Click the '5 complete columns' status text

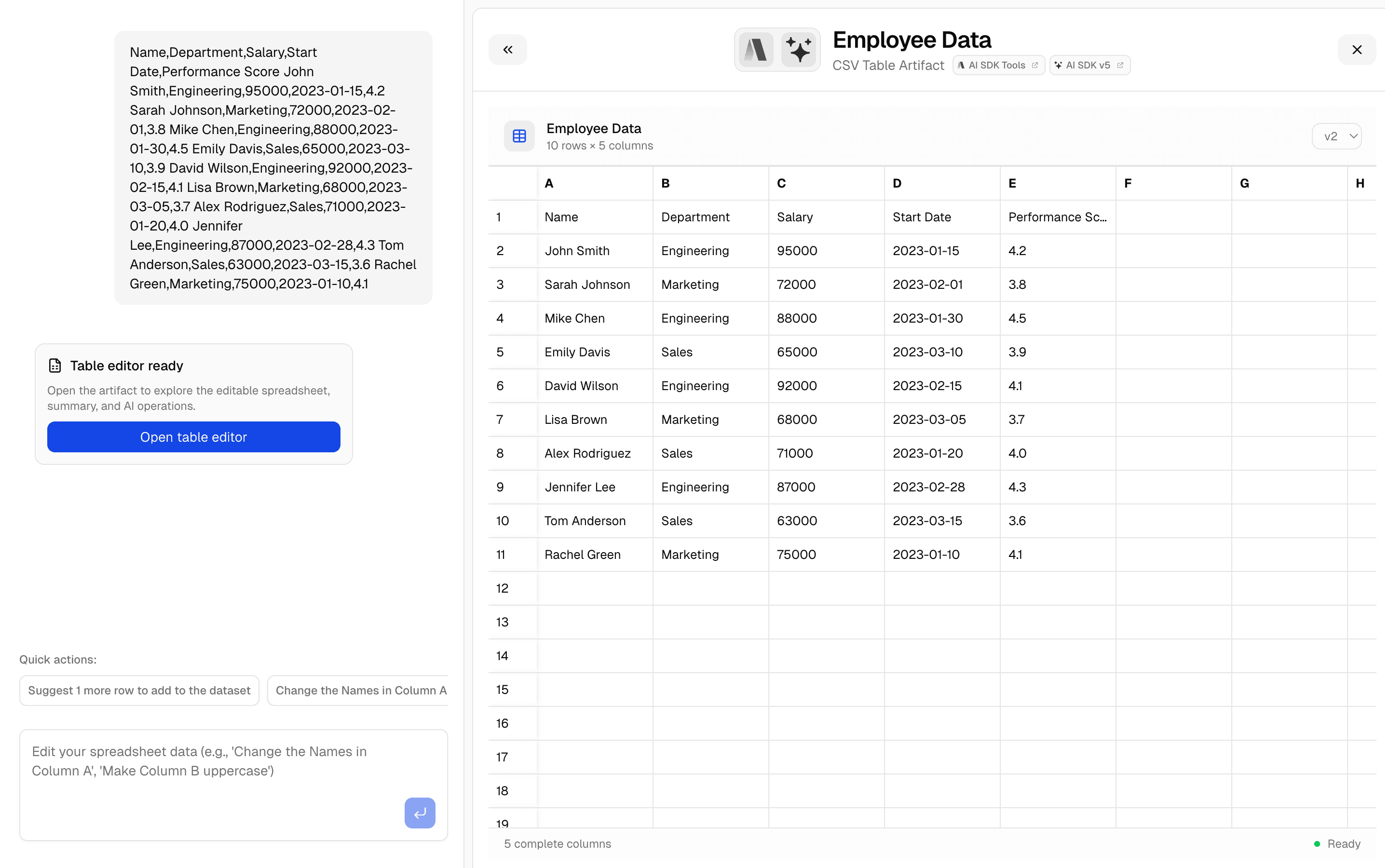click(557, 844)
